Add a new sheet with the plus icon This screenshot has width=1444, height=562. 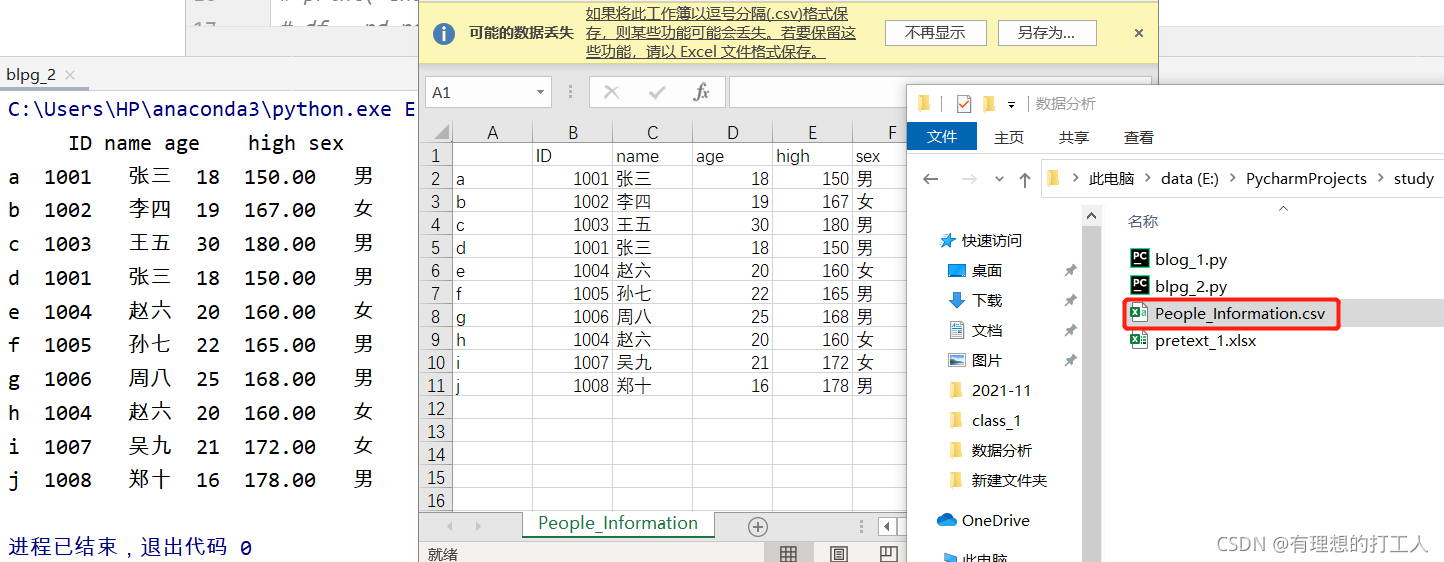[758, 526]
